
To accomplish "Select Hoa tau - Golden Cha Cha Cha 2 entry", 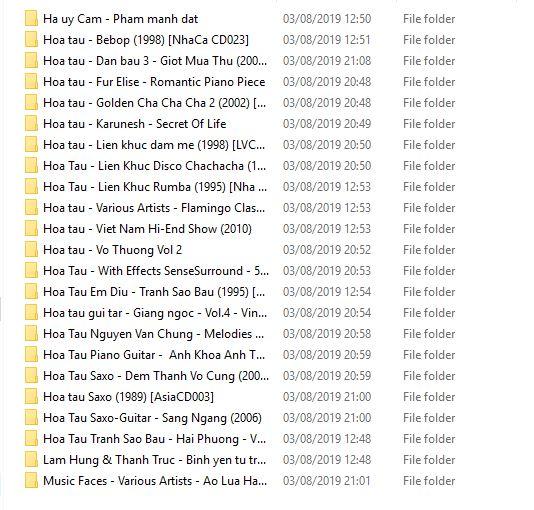I will pos(155,103).
